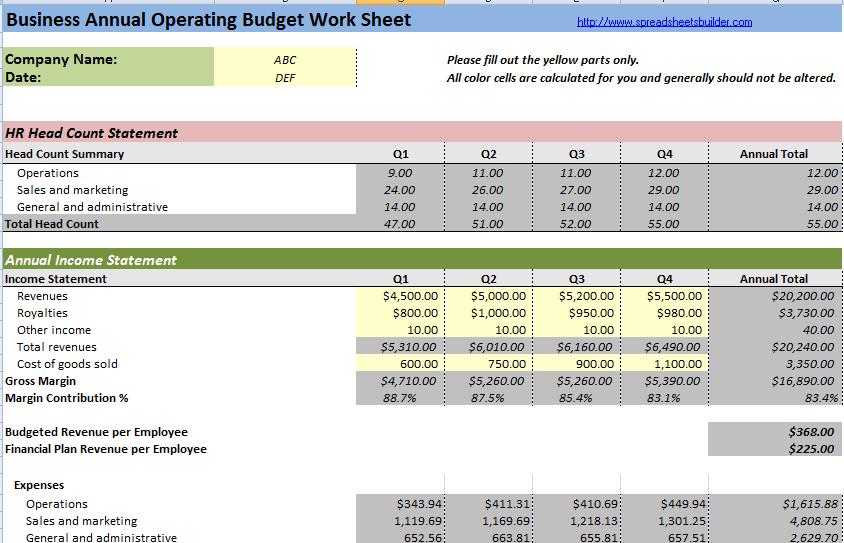This screenshot has width=844, height=543.
Task: Click Total revenues Q3 value $6,160.00
Action: coord(576,347)
